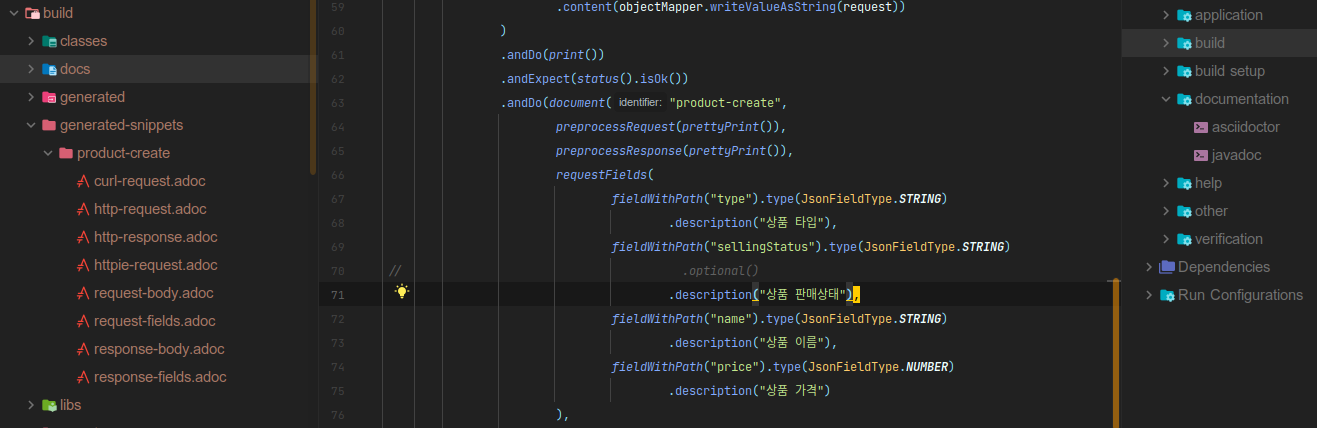Click the project tree vertical scrollbar
The width and height of the screenshot is (1317, 428).
(x=313, y=87)
